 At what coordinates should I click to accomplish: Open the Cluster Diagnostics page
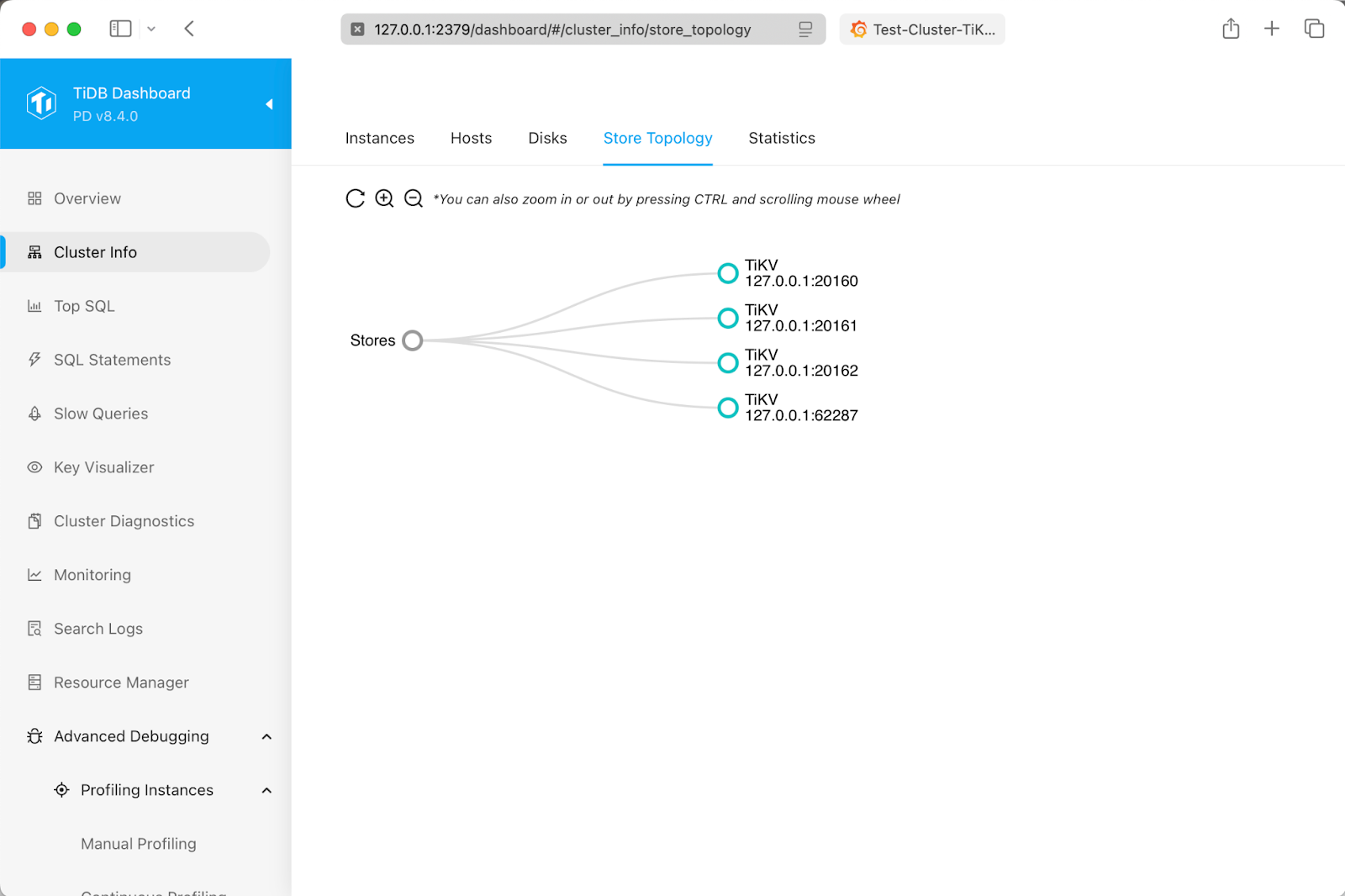point(124,521)
